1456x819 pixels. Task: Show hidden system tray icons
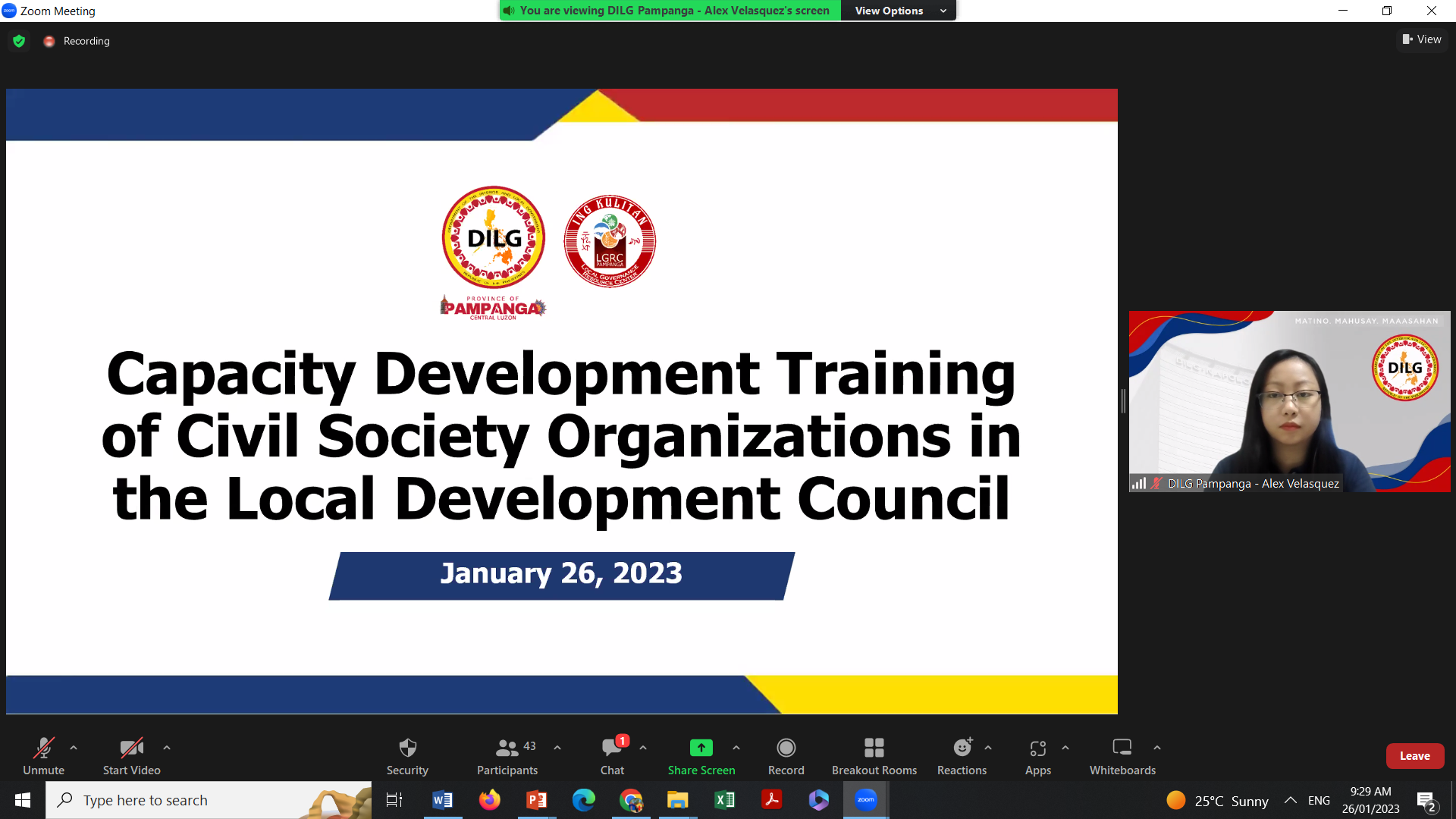tap(1290, 801)
